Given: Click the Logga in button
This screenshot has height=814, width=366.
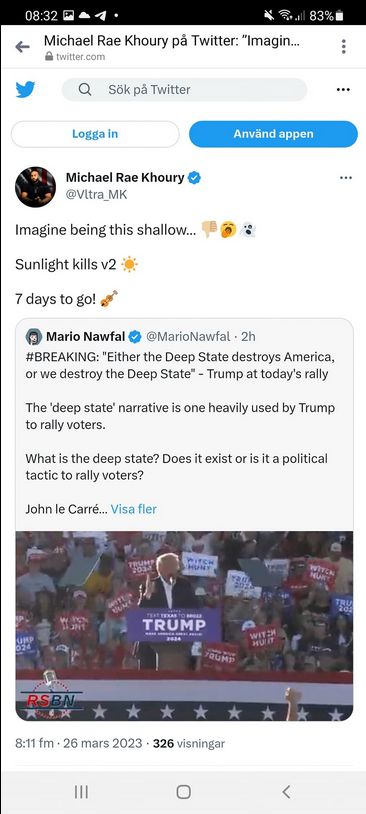Looking at the screenshot, I should click(95, 134).
